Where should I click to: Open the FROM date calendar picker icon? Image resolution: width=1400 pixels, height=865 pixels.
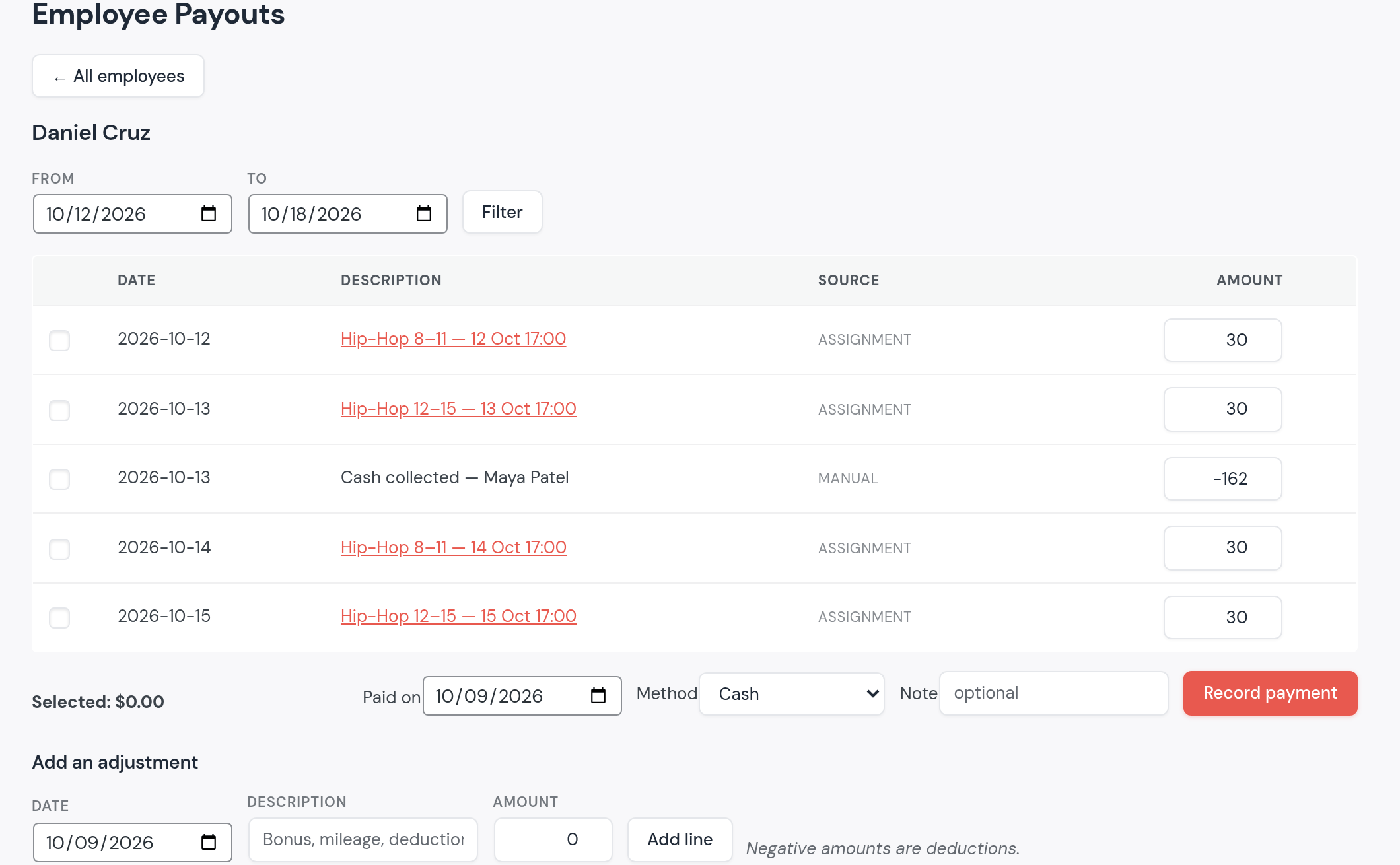(209, 214)
